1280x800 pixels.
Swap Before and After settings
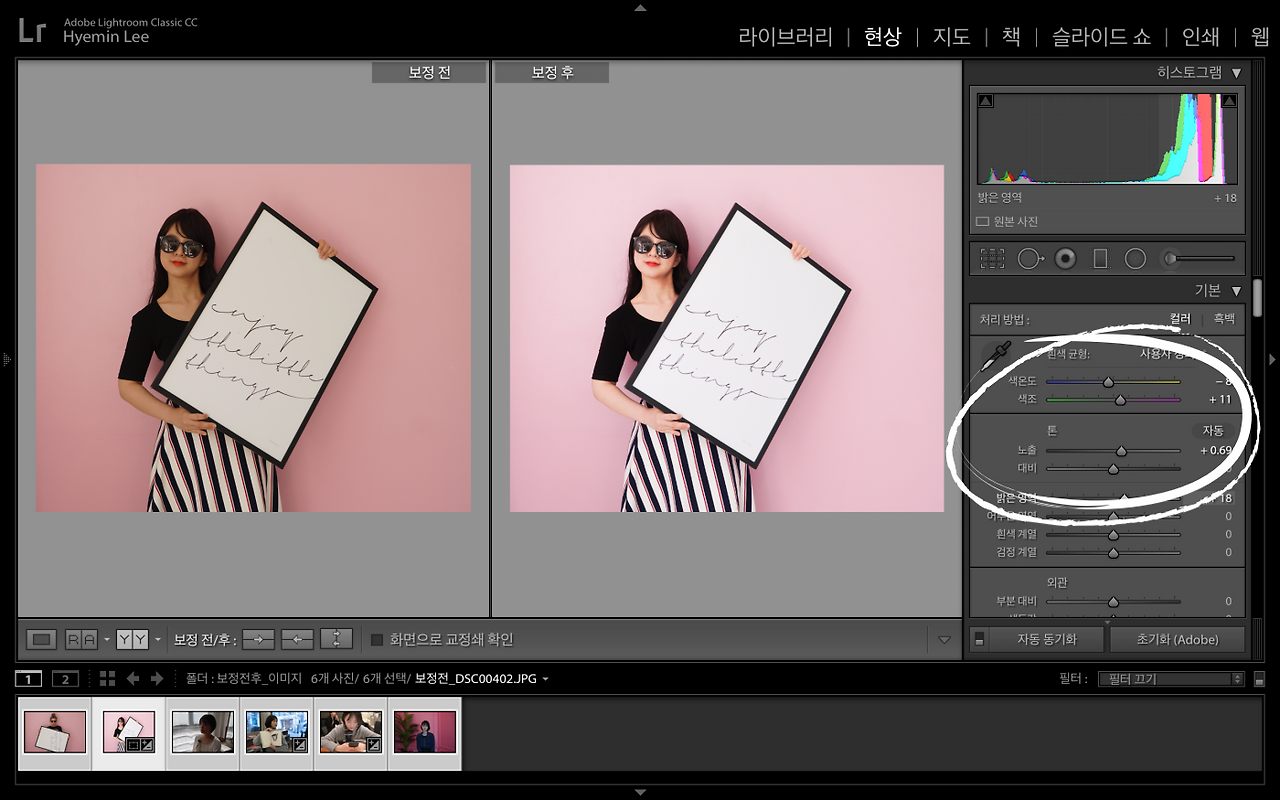click(337, 639)
